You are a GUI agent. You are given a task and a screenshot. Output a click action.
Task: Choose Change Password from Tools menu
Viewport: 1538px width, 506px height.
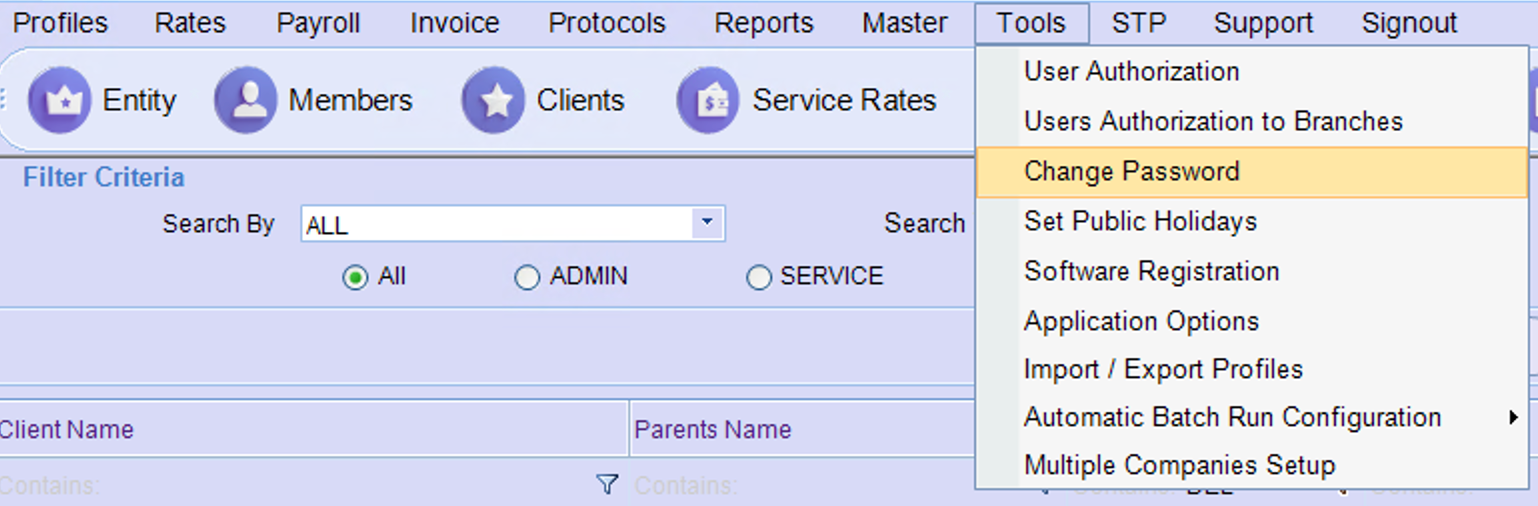pyautogui.click(x=1131, y=171)
